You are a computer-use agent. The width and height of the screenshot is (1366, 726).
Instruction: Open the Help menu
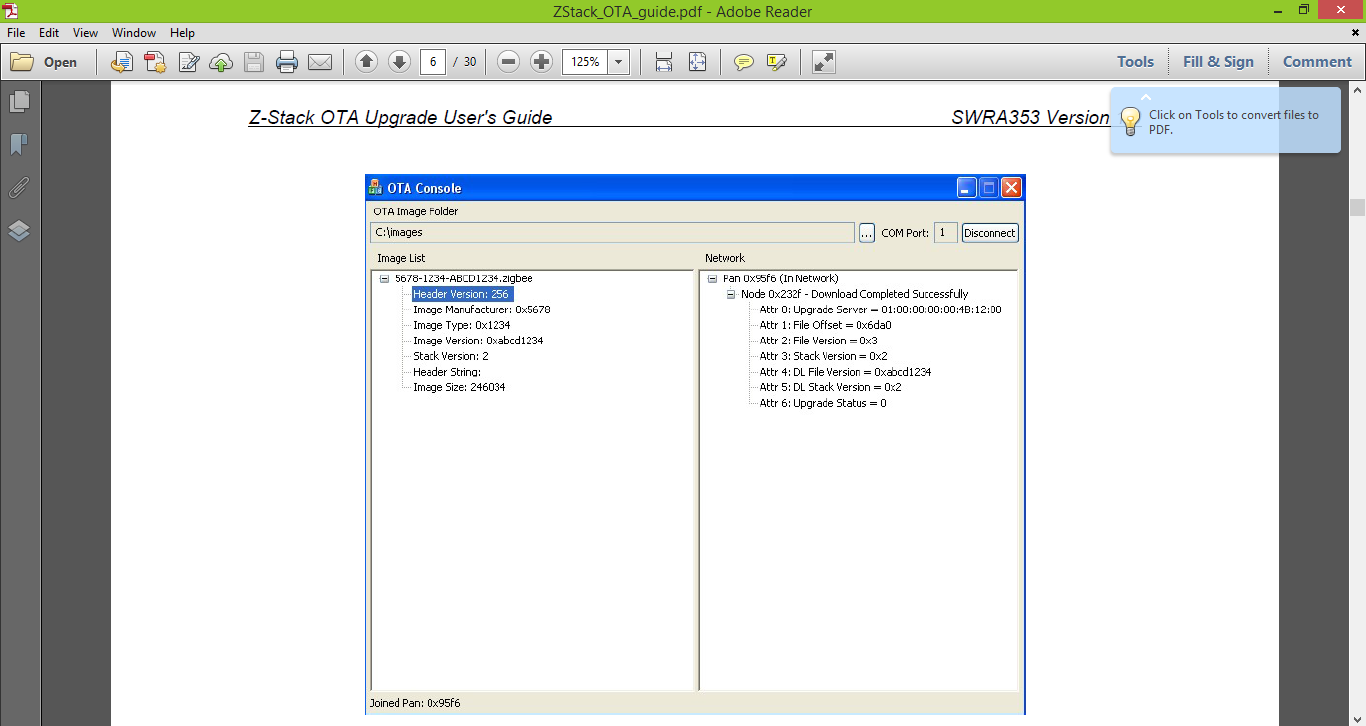pyautogui.click(x=182, y=33)
